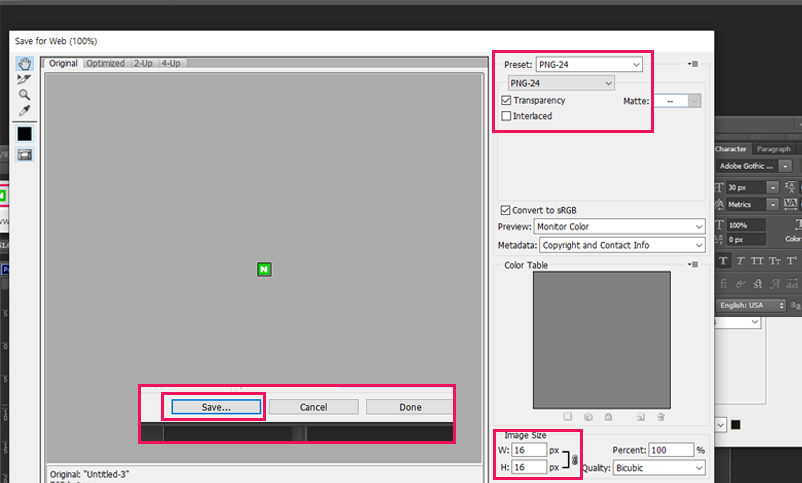Image resolution: width=802 pixels, height=483 pixels.
Task: Click the add new color to table icon
Action: [641, 417]
